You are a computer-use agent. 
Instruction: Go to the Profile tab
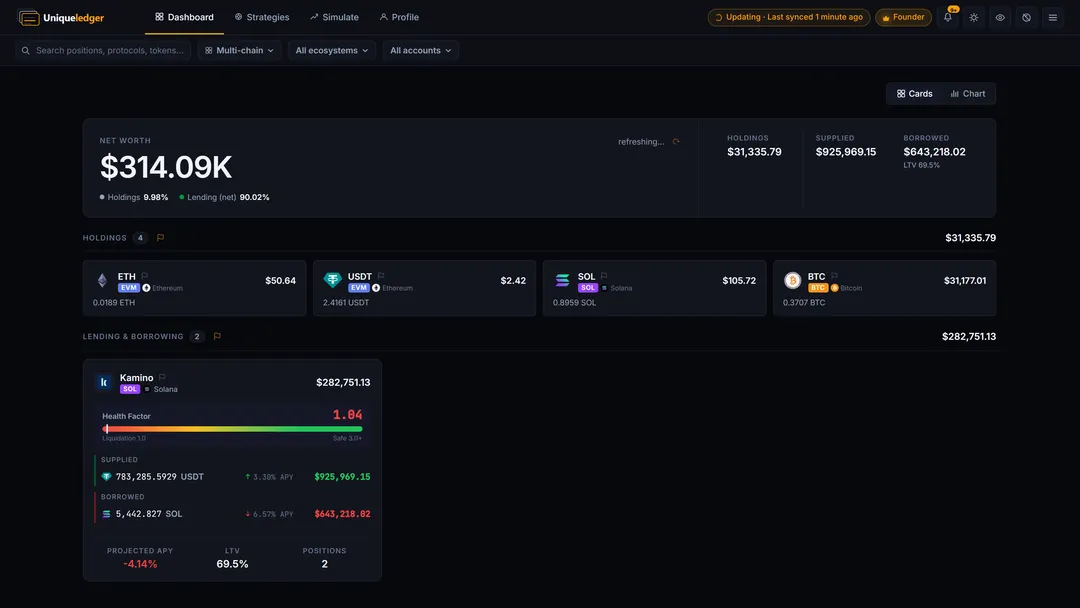tap(399, 17)
